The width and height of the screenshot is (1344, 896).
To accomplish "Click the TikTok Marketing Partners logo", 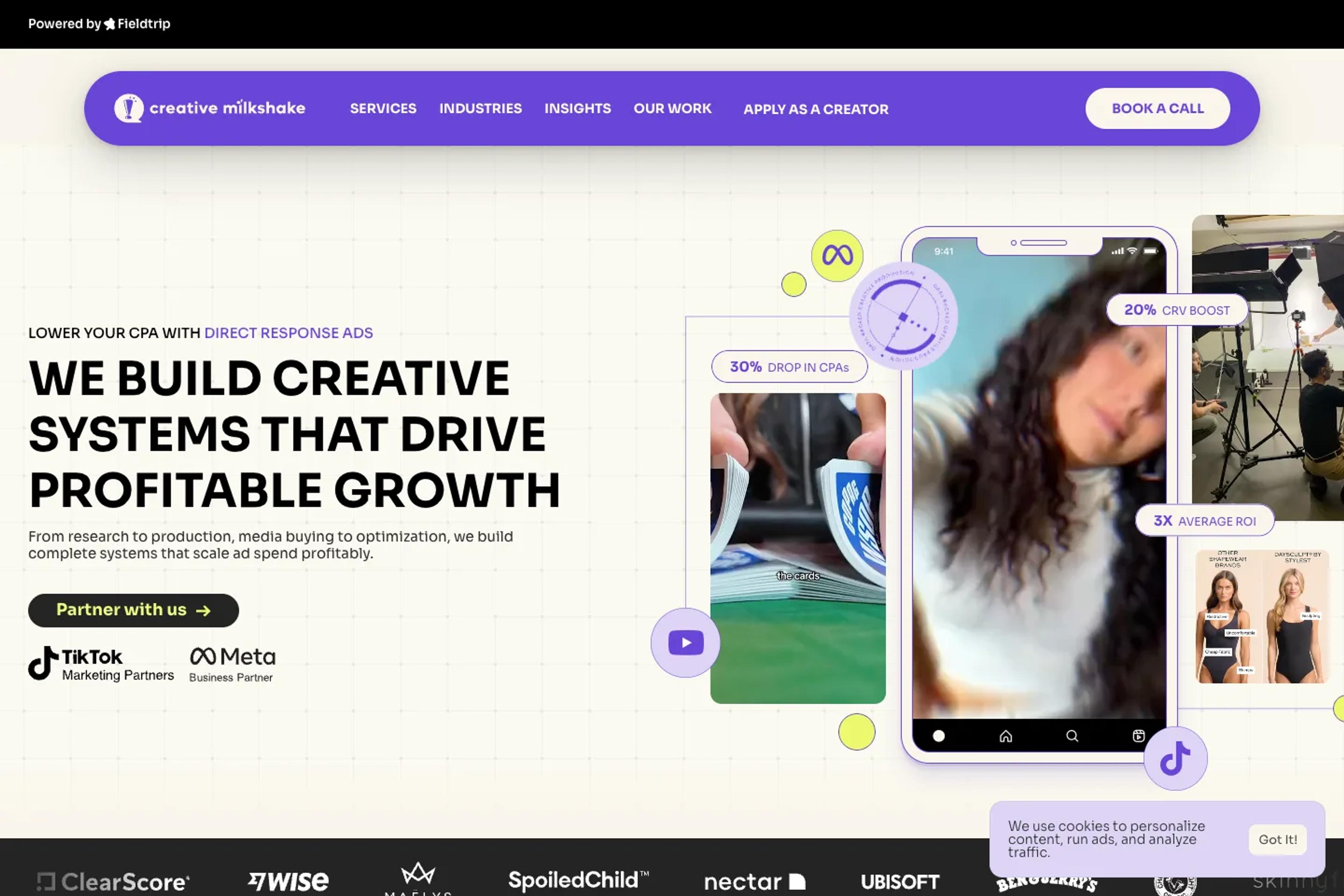I will tap(101, 664).
